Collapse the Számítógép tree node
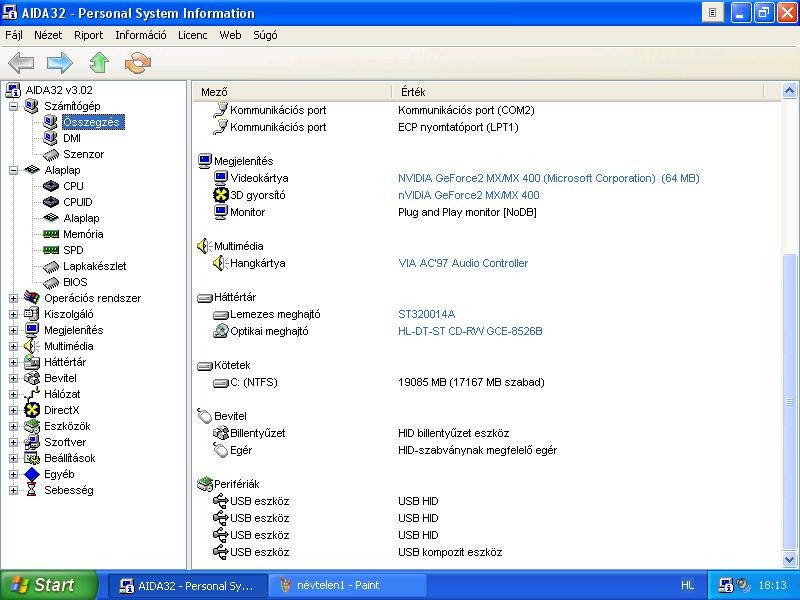800x600 pixels. [13, 106]
